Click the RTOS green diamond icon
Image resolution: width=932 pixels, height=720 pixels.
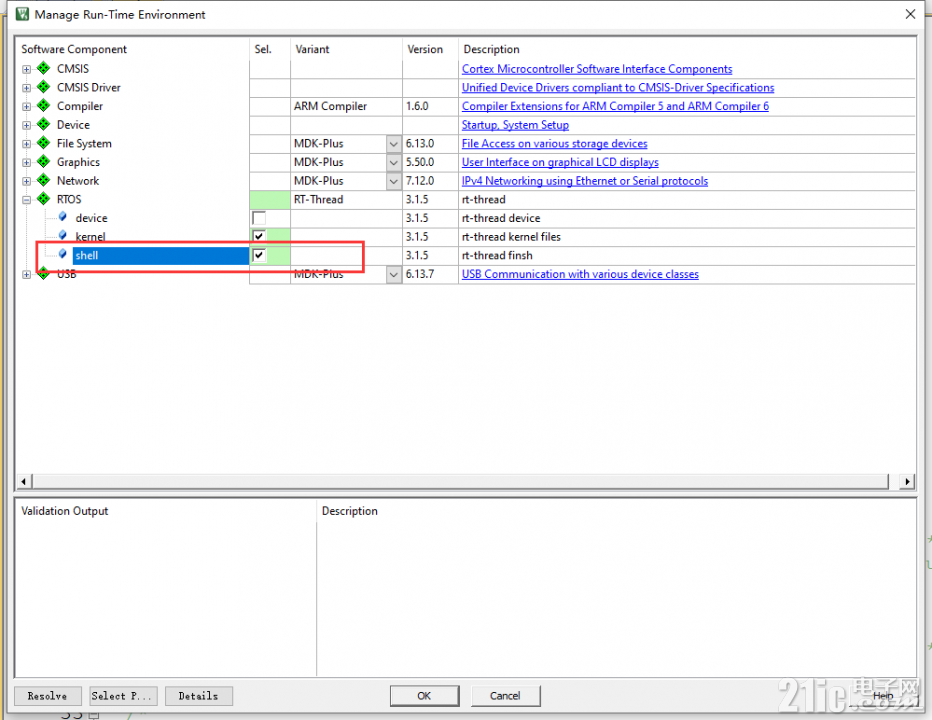coord(43,199)
